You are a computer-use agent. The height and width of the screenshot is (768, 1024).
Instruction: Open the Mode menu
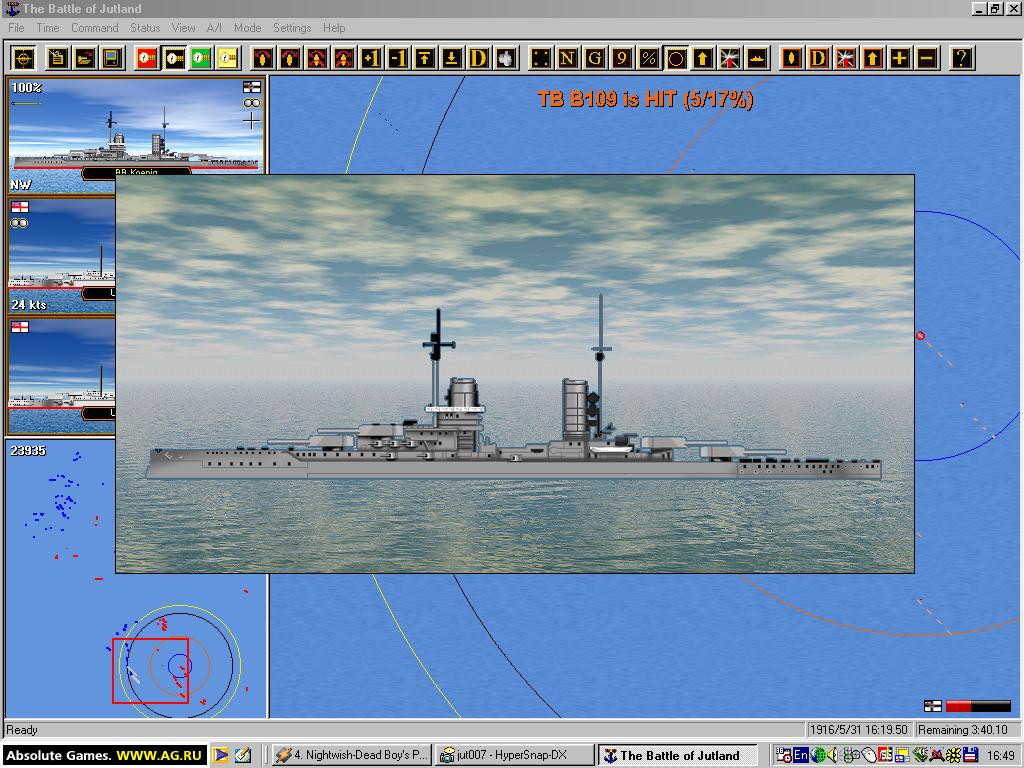click(x=248, y=28)
